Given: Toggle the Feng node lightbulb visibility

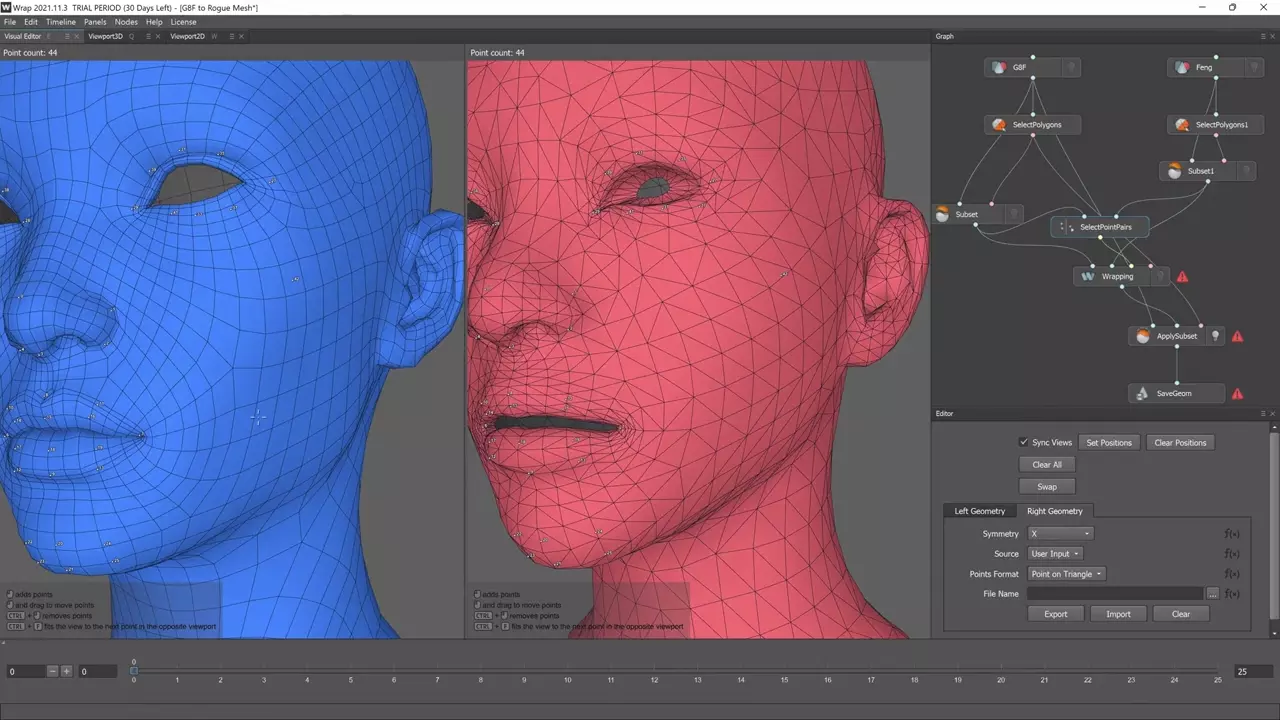Looking at the screenshot, I should 1254,68.
